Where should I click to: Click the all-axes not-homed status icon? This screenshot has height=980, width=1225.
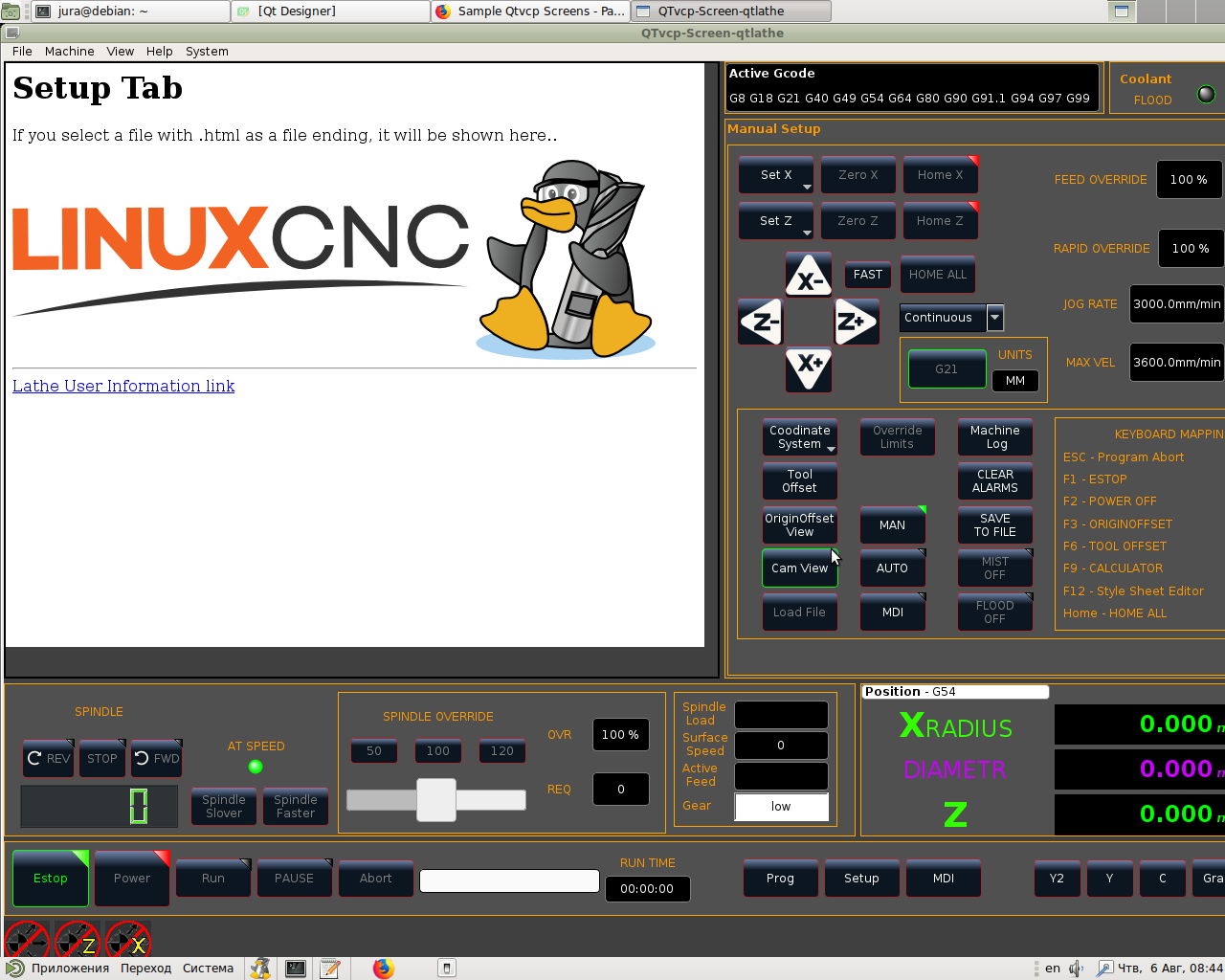[27, 940]
